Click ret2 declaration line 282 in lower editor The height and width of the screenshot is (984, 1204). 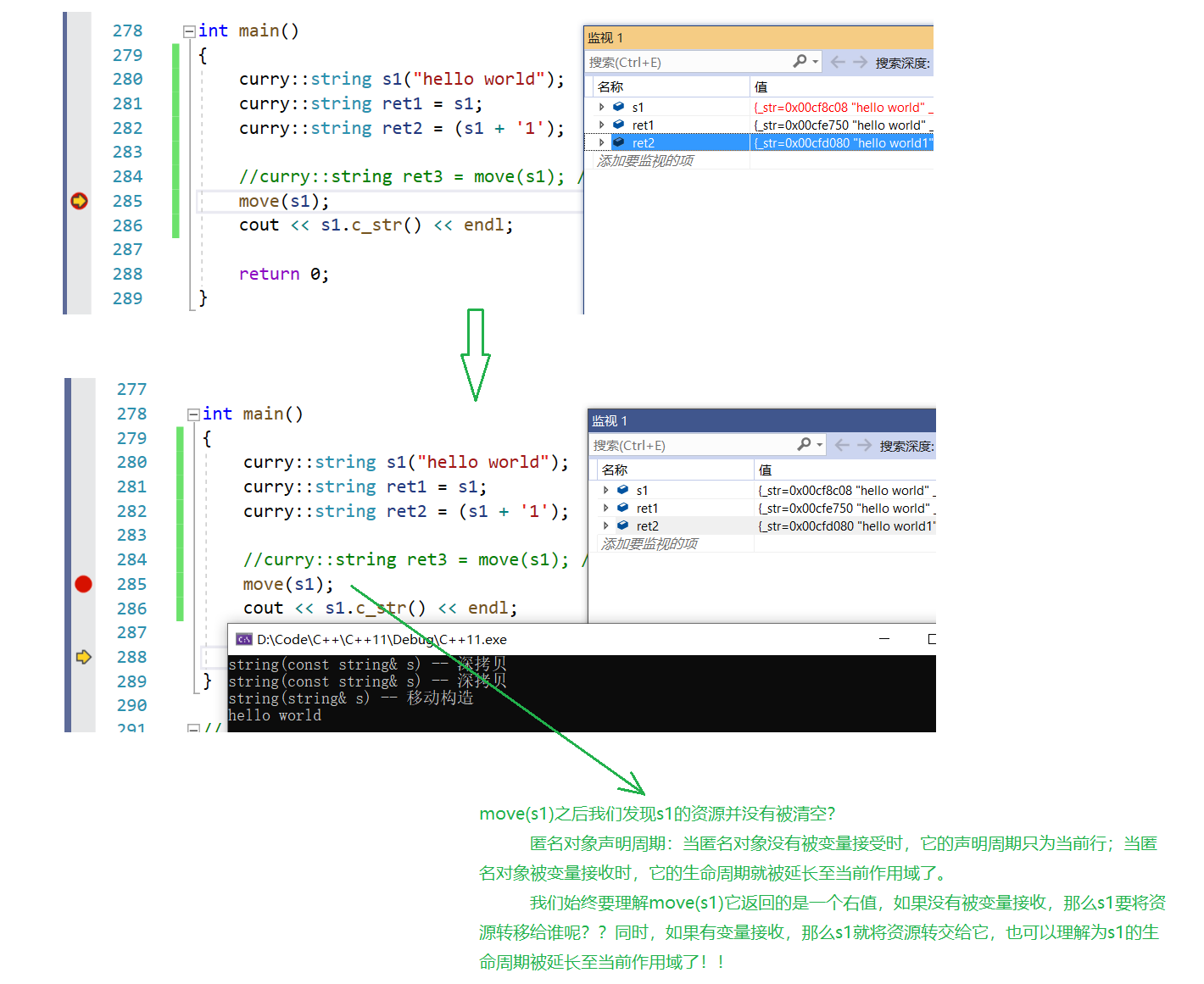point(406,511)
